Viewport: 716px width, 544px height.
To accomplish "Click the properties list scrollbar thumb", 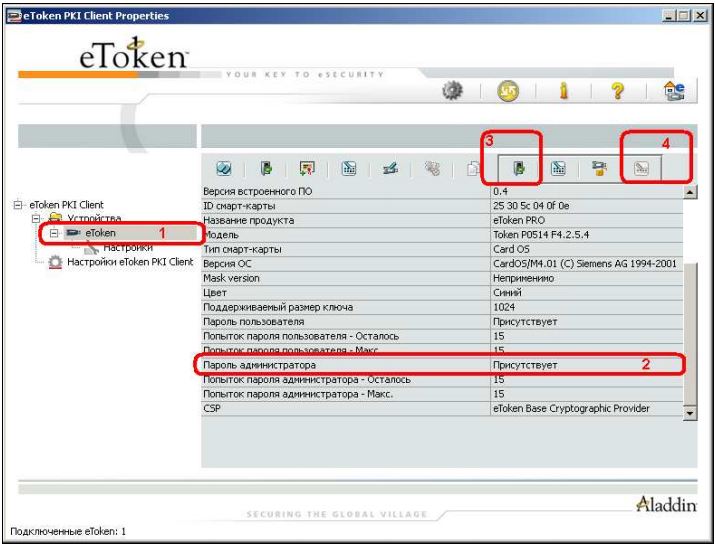I will [x=690, y=334].
